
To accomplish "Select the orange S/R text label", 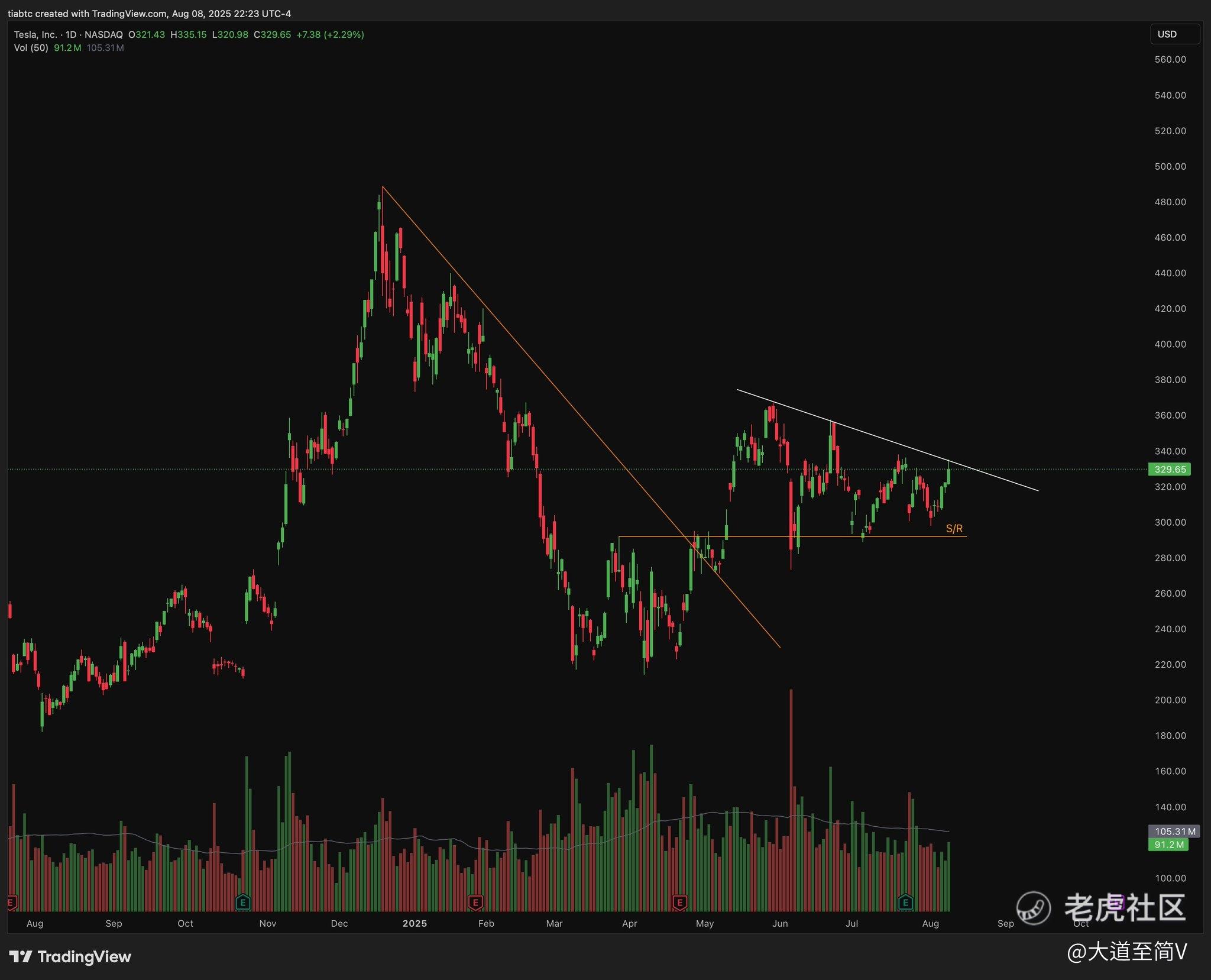I will click(x=954, y=529).
